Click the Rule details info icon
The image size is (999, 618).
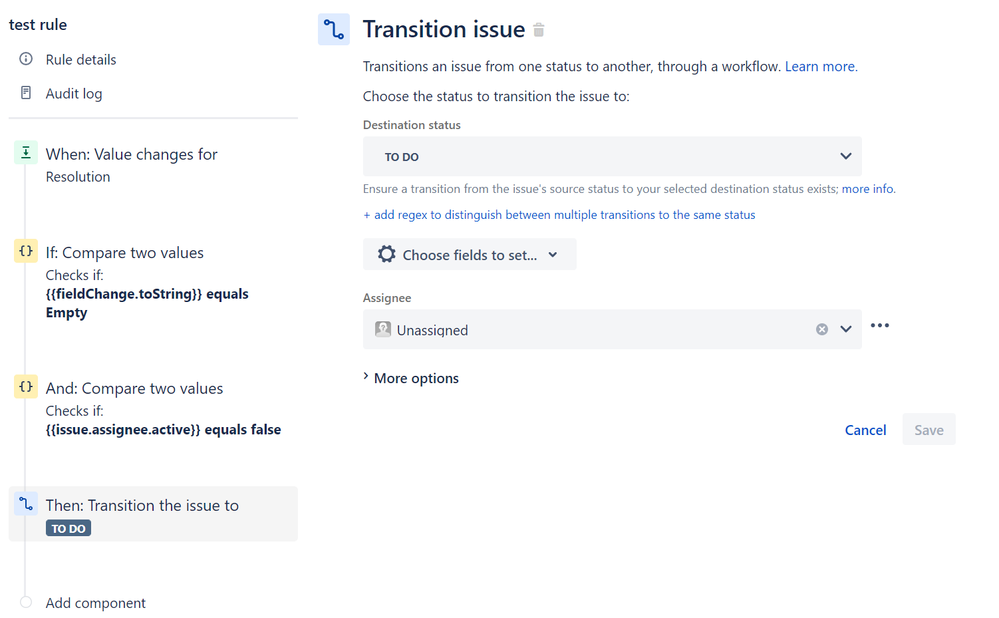click(x=25, y=59)
